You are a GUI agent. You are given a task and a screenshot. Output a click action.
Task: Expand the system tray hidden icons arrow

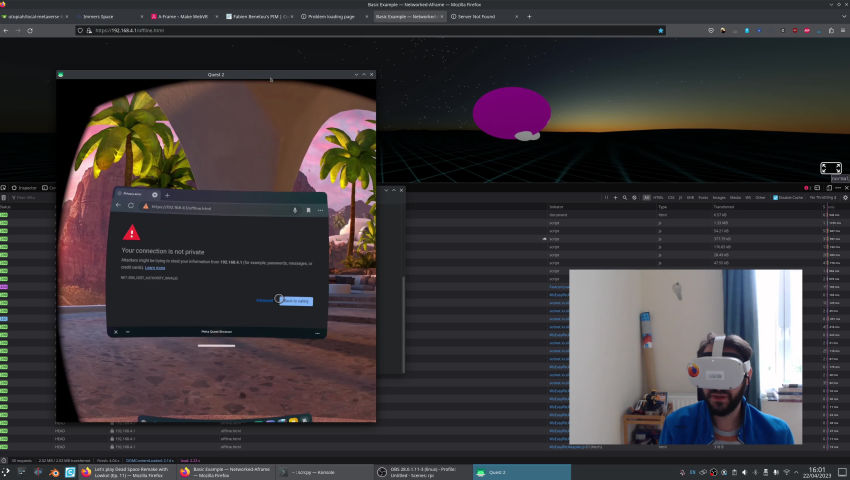[x=797, y=472]
